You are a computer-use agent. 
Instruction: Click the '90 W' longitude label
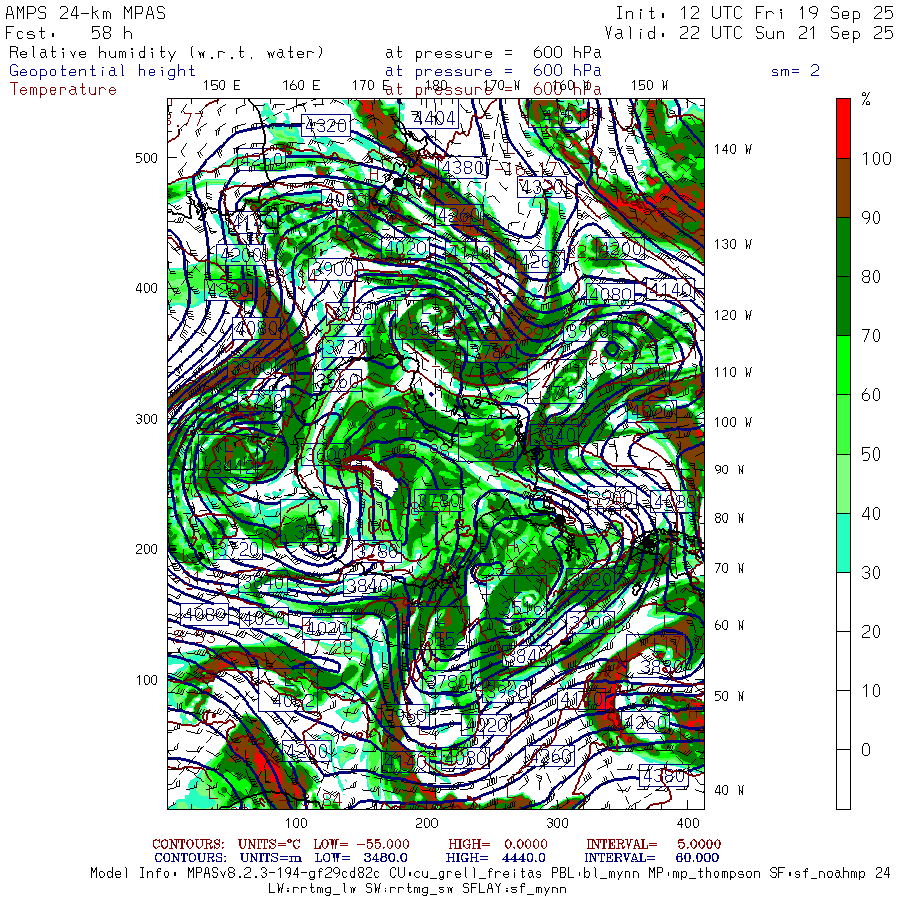click(x=729, y=470)
